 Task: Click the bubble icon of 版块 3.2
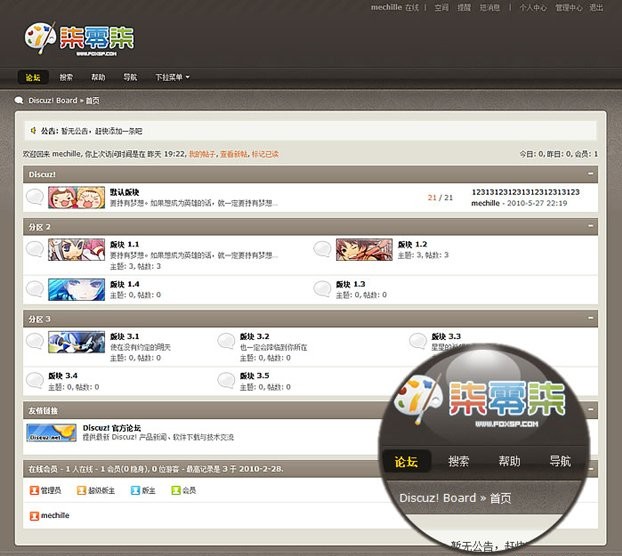point(227,341)
